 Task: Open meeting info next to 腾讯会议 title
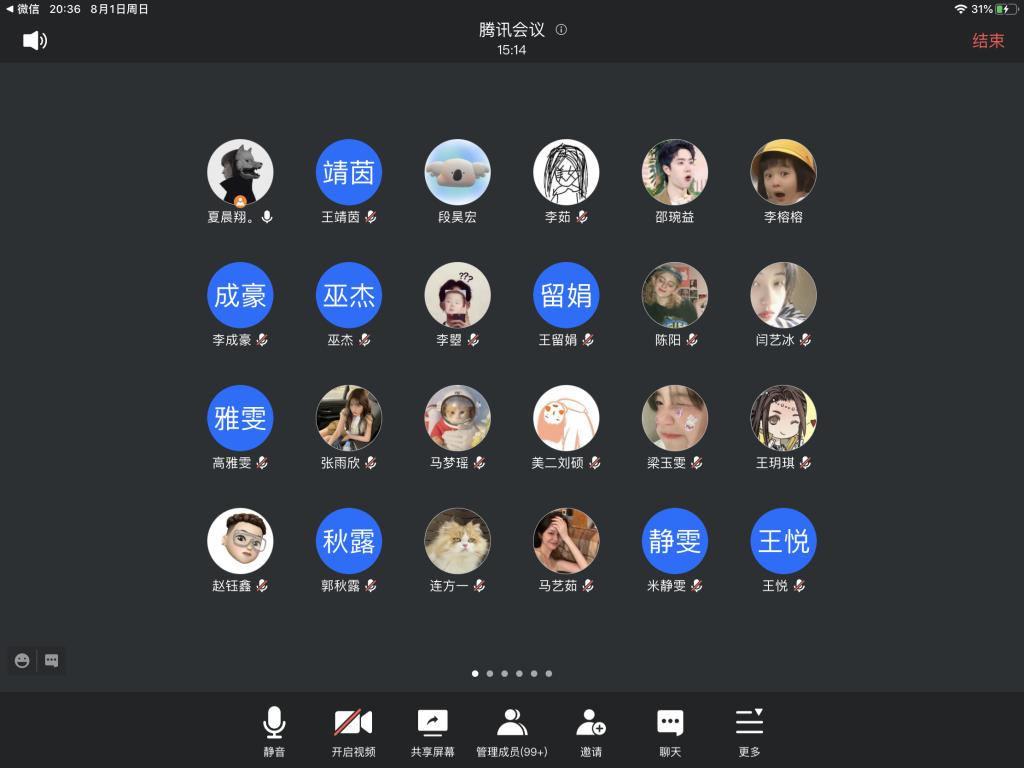click(561, 30)
